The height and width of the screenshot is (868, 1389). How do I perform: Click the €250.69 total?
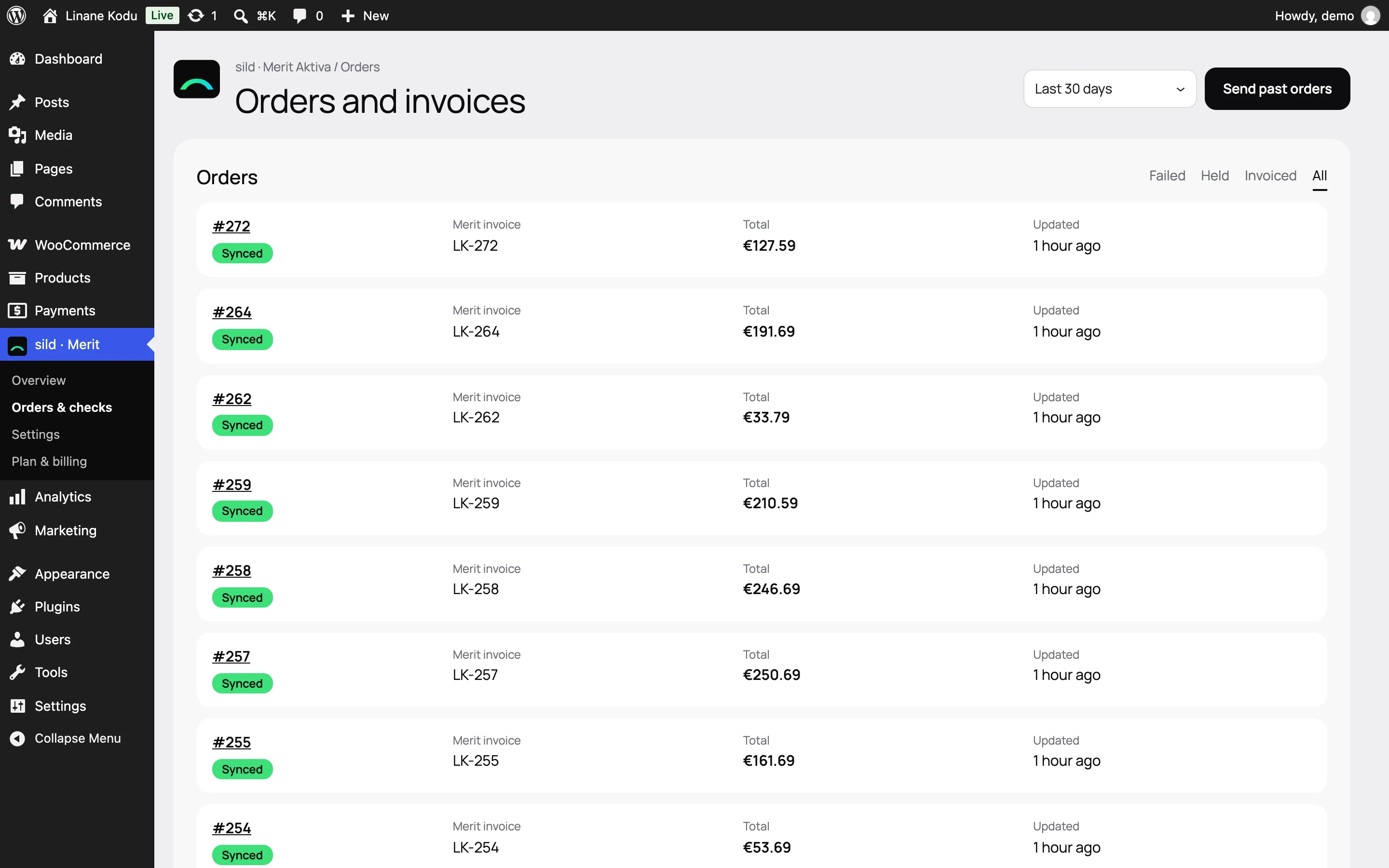coord(771,675)
